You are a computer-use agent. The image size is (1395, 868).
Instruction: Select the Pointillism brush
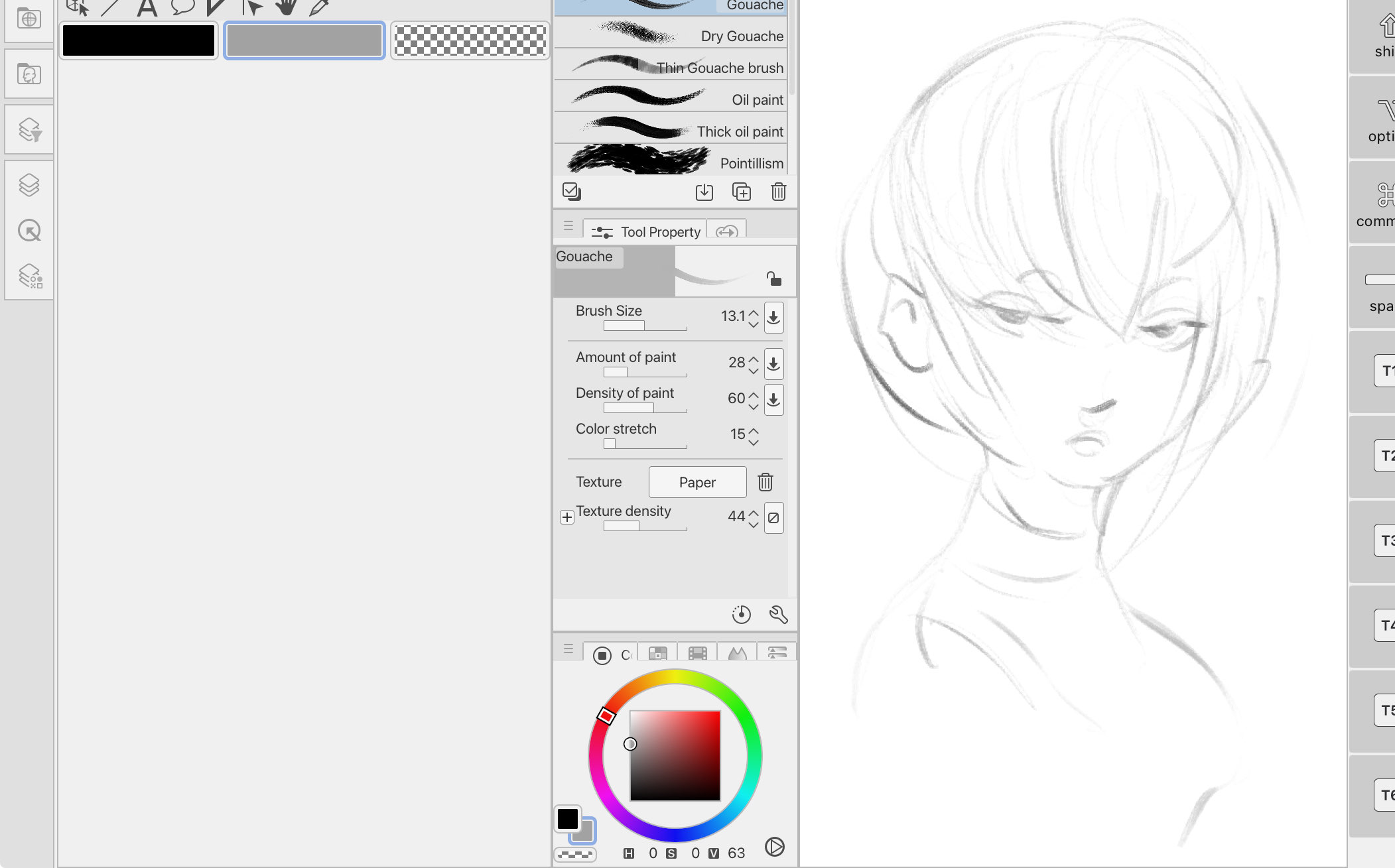click(671, 160)
